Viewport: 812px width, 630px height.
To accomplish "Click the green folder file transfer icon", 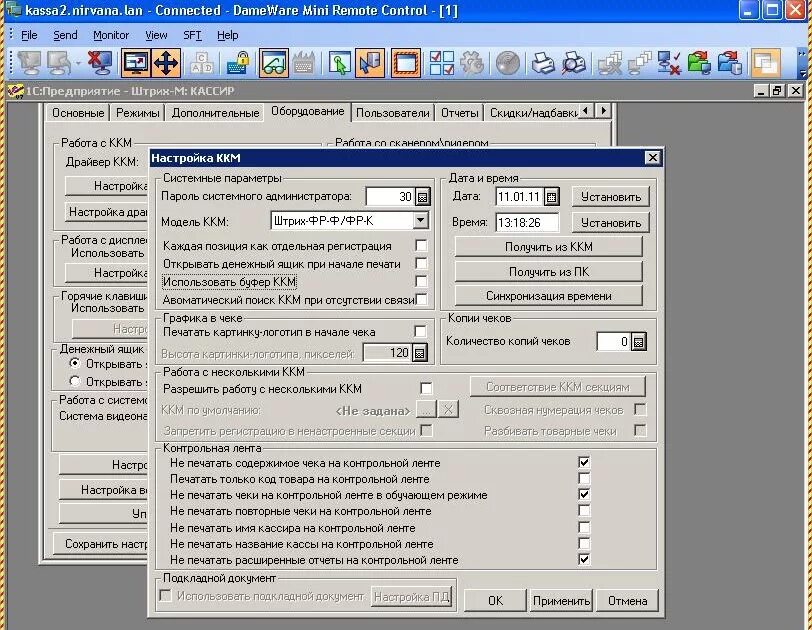I will pos(699,63).
